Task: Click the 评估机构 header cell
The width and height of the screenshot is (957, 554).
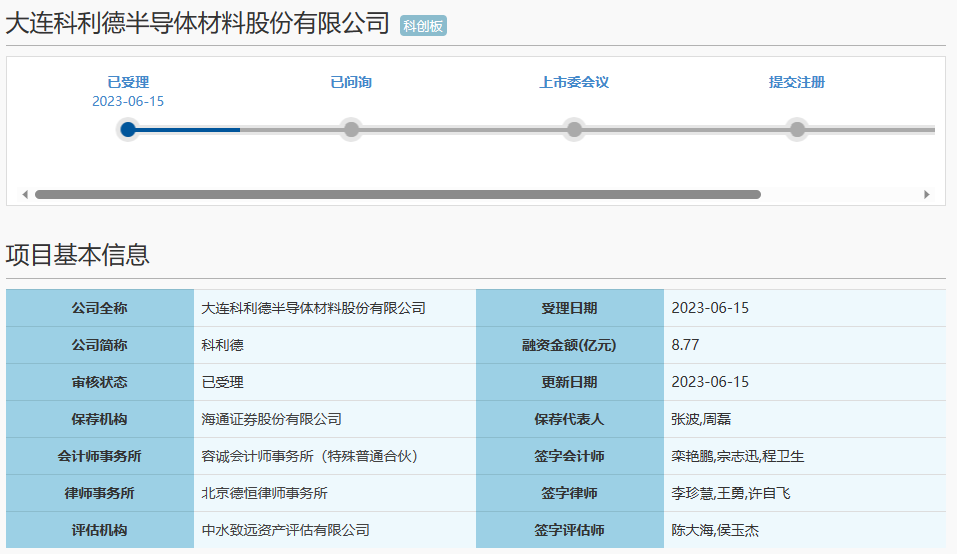Action: click(100, 530)
